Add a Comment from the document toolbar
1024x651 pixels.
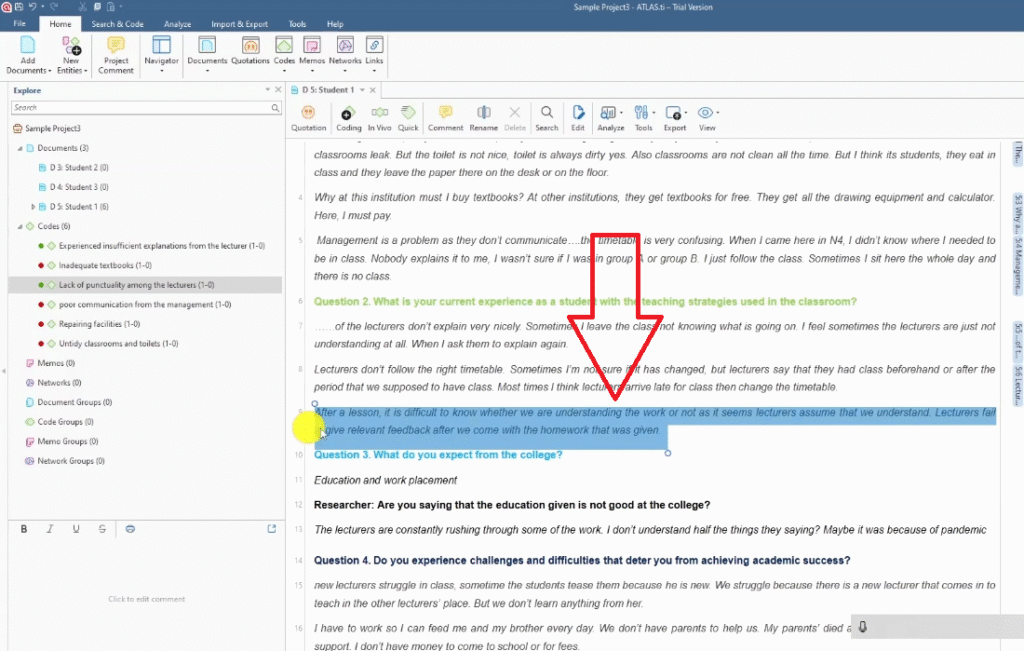(x=445, y=118)
